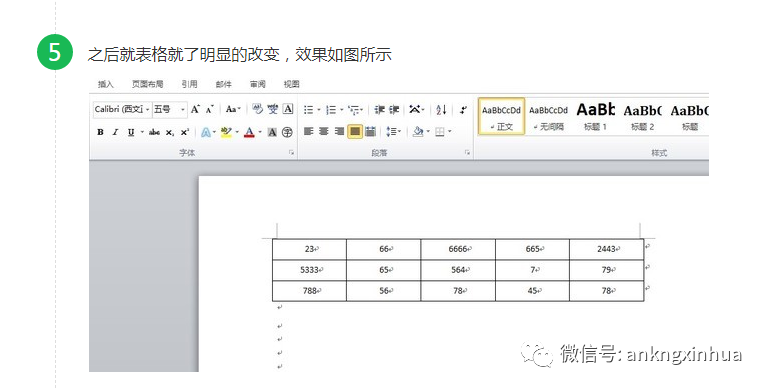Viewport: 767px width, 389px height.
Task: Click the sort A-Z icon
Action: pyautogui.click(x=441, y=110)
